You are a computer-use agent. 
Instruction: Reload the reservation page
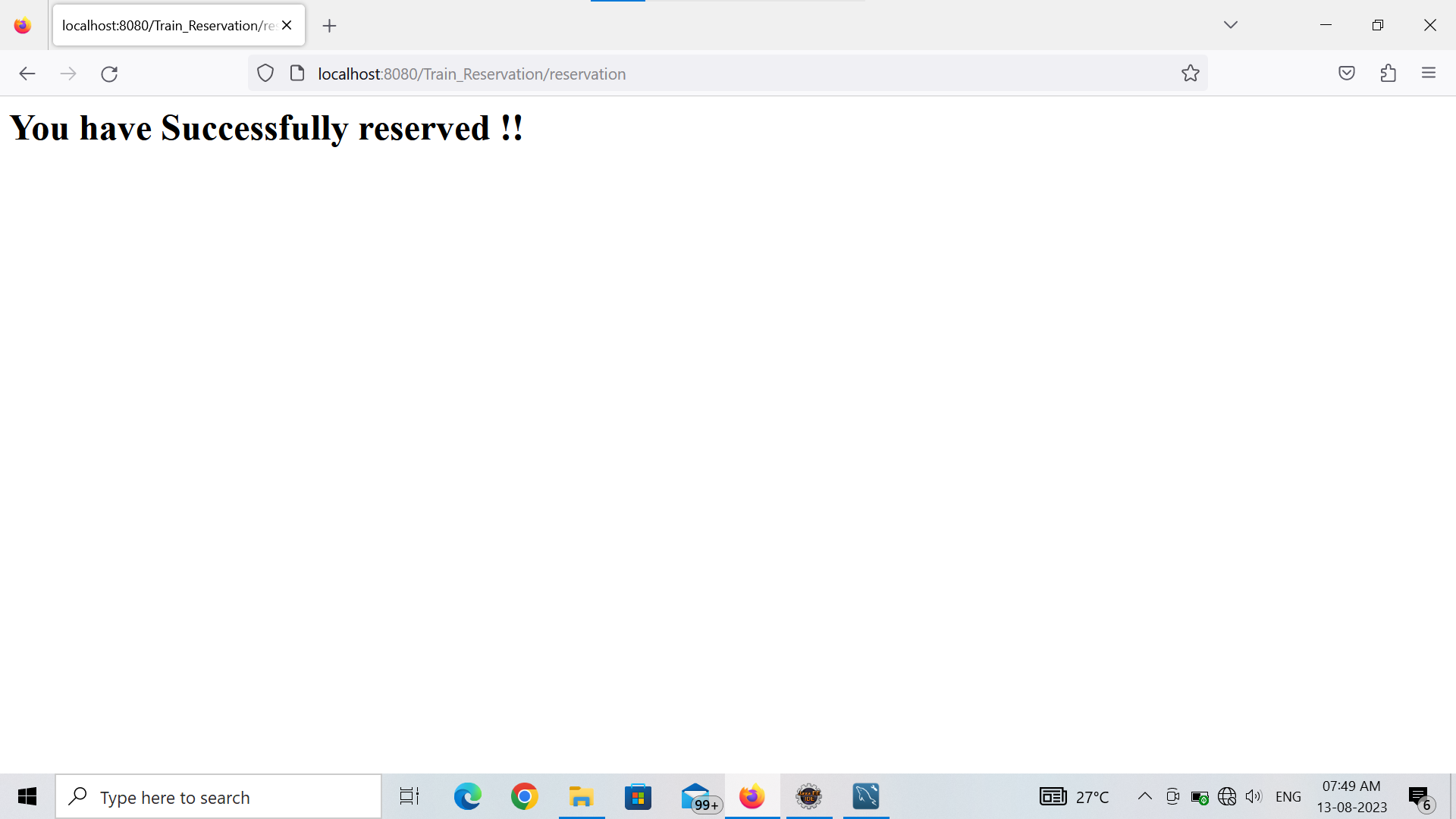(x=109, y=74)
